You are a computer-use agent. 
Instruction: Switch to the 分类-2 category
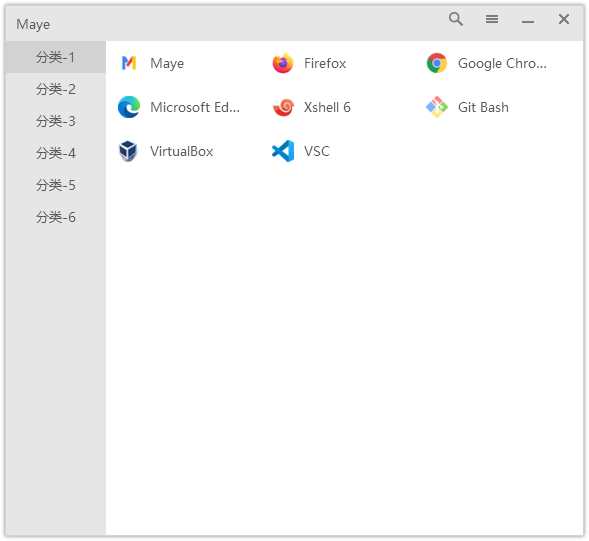coord(56,89)
